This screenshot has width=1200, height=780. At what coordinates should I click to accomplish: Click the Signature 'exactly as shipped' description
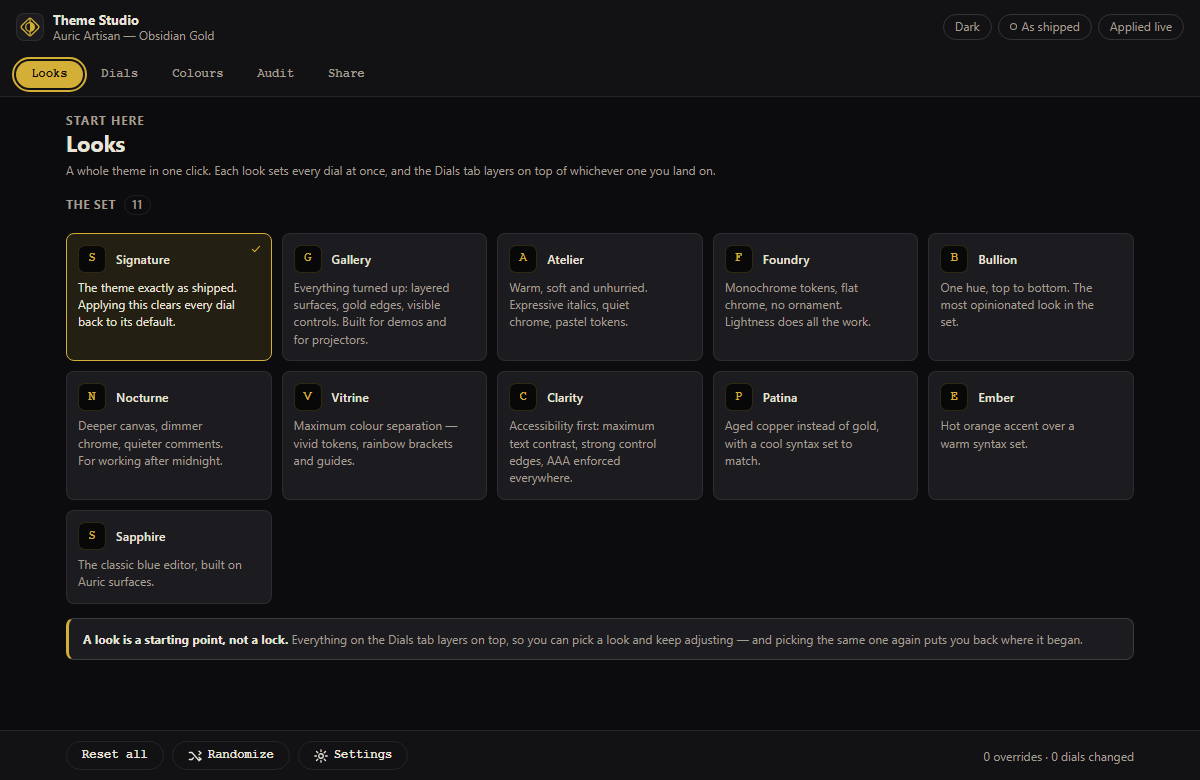click(157, 305)
